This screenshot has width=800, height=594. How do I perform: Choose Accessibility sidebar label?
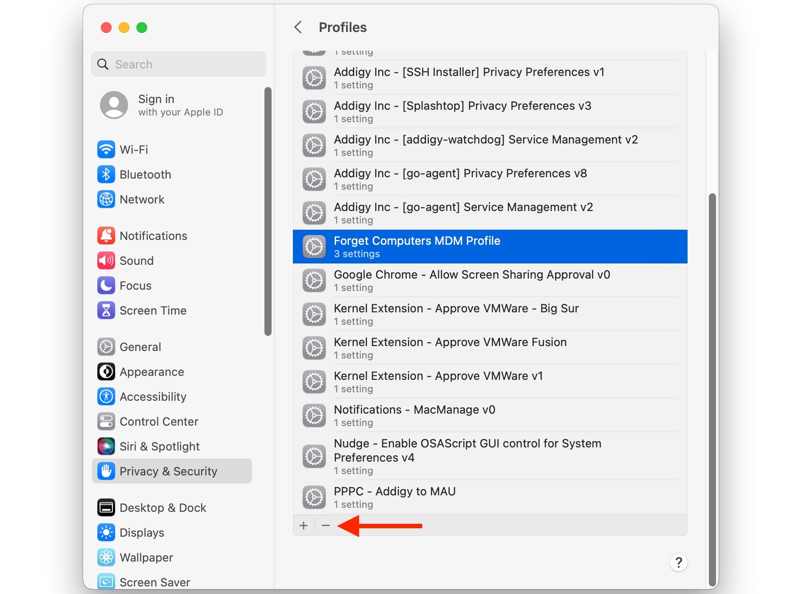click(153, 397)
